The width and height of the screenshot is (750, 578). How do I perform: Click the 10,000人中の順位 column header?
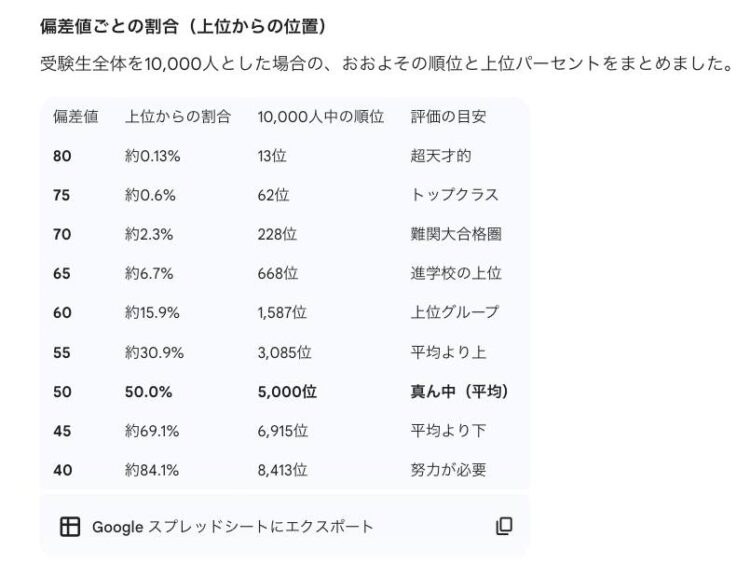pyautogui.click(x=320, y=116)
